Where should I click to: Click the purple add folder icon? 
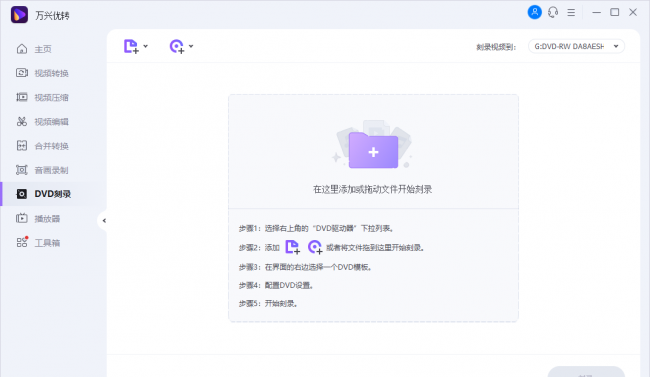(x=373, y=150)
